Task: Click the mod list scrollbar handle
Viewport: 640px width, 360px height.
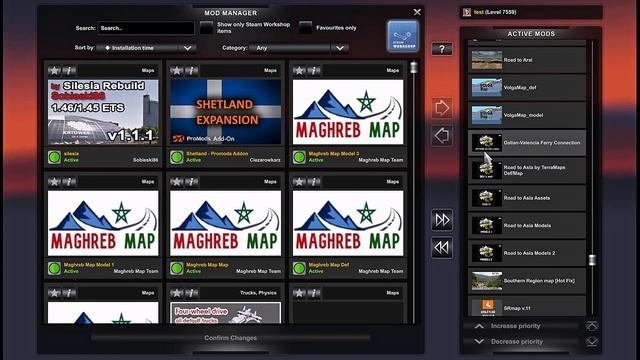Action: click(x=413, y=67)
